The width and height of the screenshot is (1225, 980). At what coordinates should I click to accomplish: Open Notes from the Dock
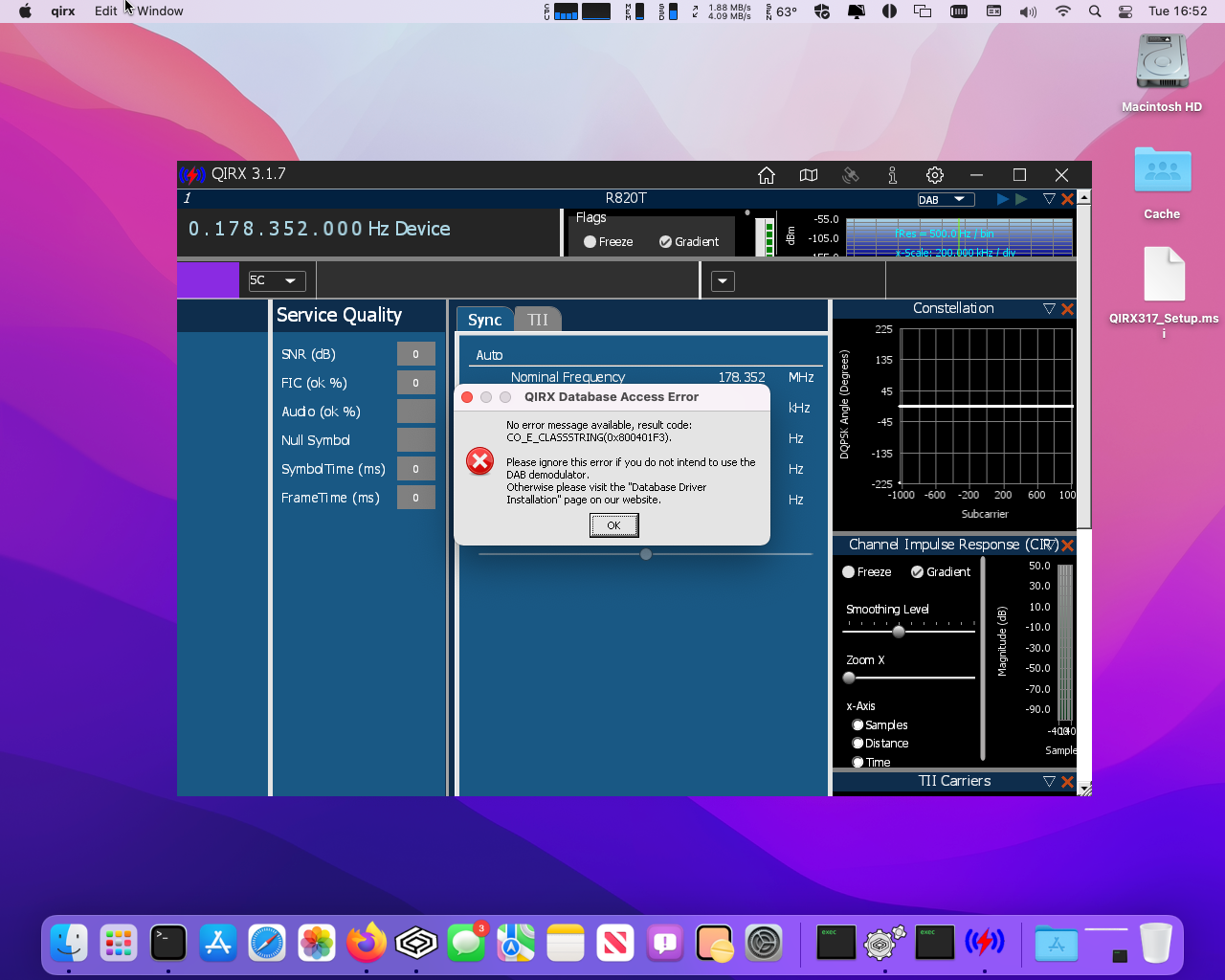pyautogui.click(x=566, y=944)
